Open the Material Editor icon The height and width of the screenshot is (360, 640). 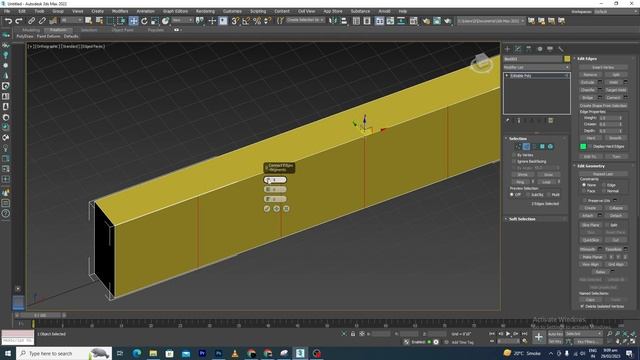tap(413, 21)
